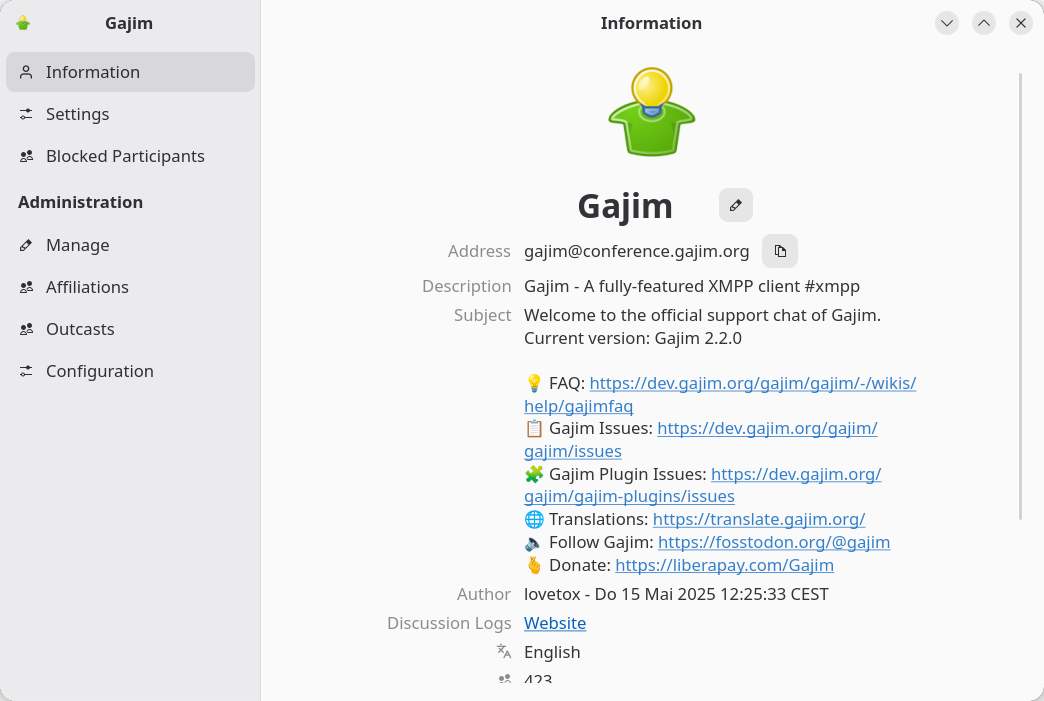Viewport: 1044px width, 701px height.
Task: Open the Affiliations page
Action: click(130, 287)
